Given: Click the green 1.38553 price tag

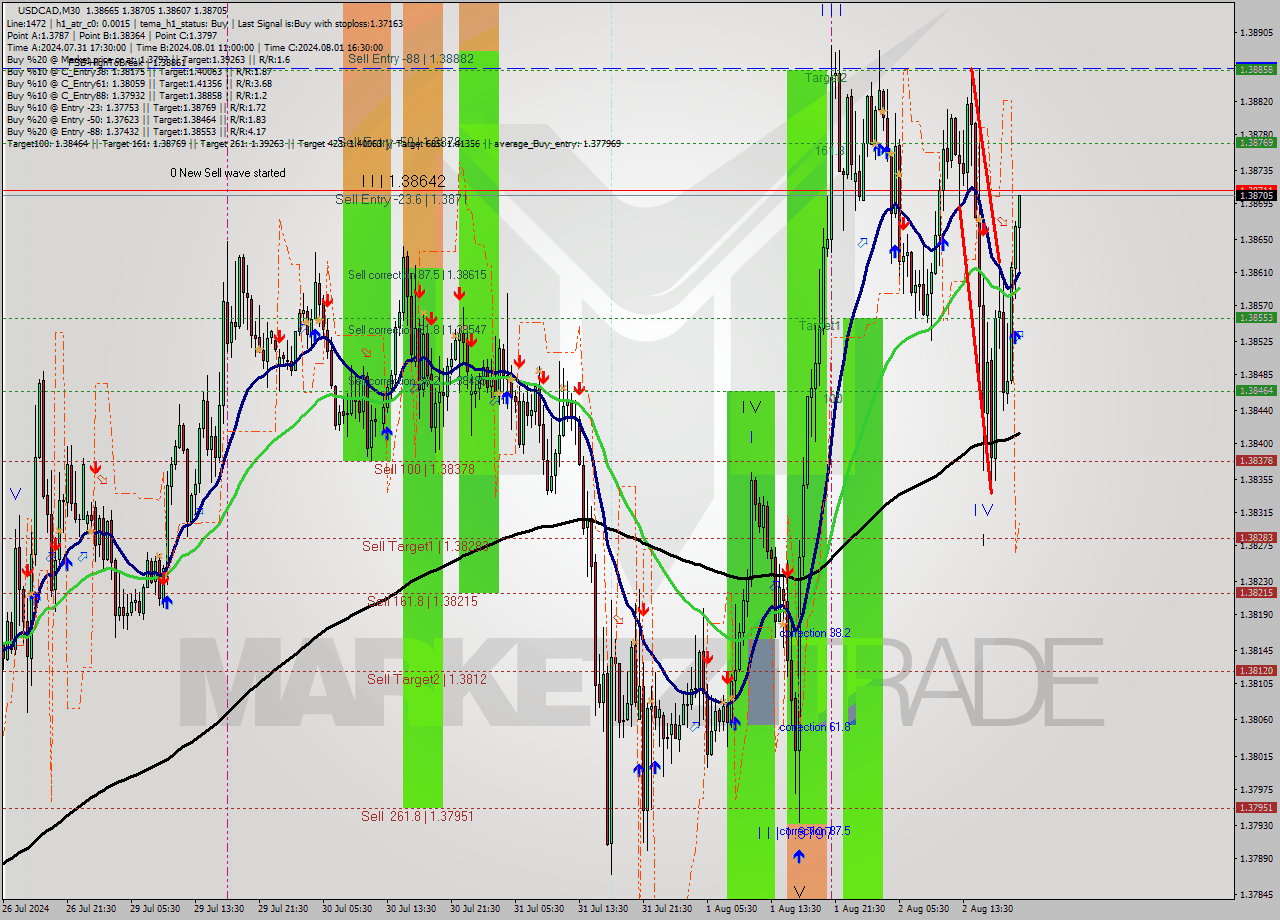Looking at the screenshot, I should (x=1256, y=317).
